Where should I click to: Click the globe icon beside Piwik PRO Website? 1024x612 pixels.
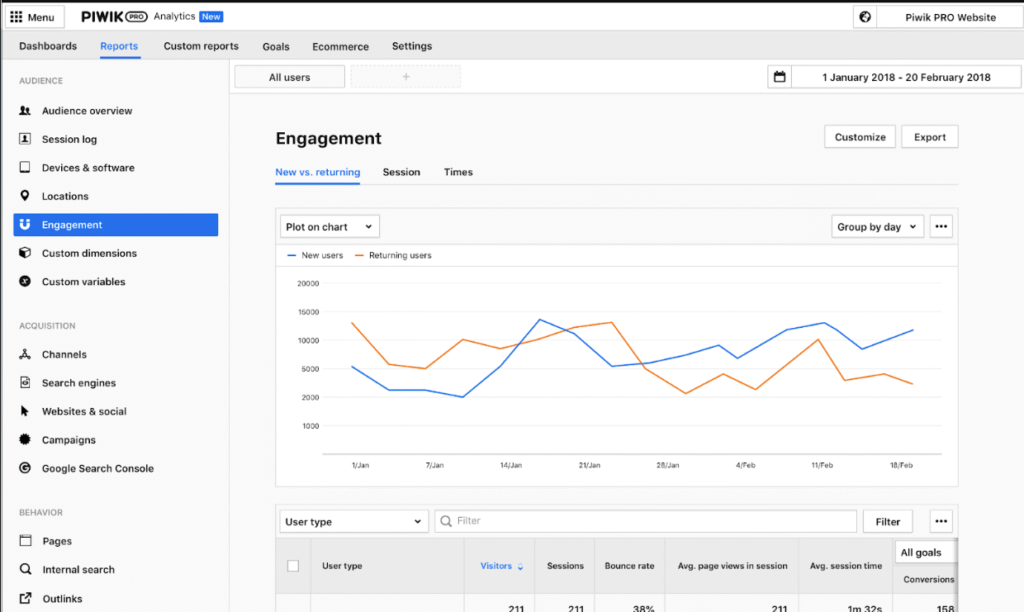tap(865, 17)
